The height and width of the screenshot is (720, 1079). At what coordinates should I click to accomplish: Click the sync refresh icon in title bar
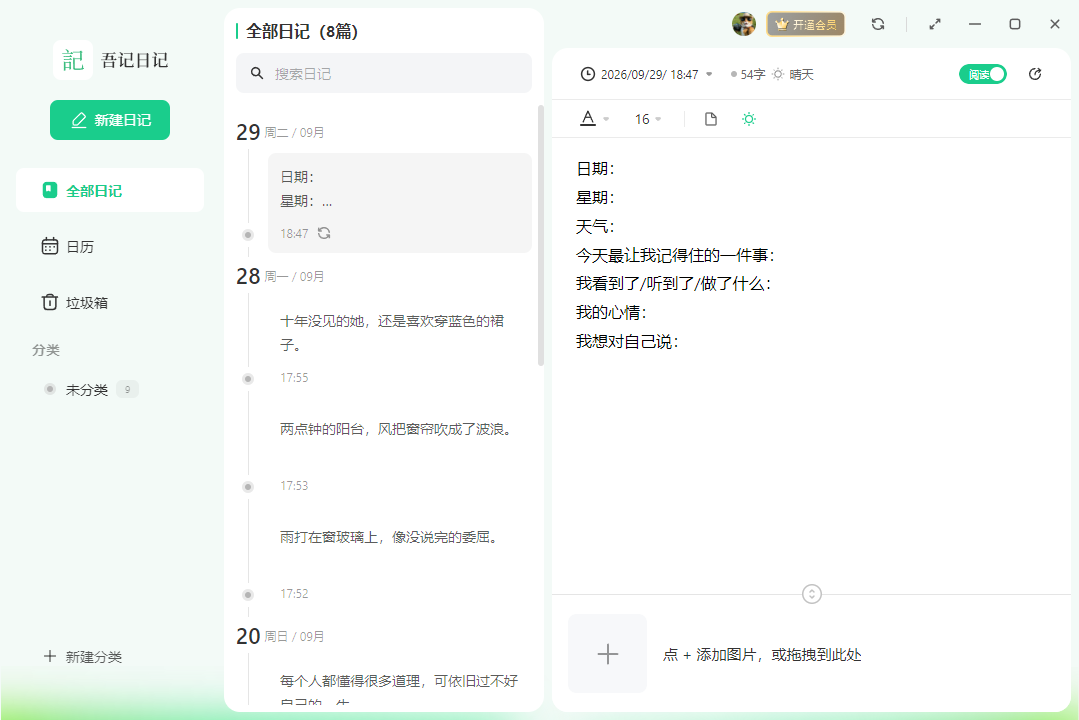pyautogui.click(x=878, y=24)
